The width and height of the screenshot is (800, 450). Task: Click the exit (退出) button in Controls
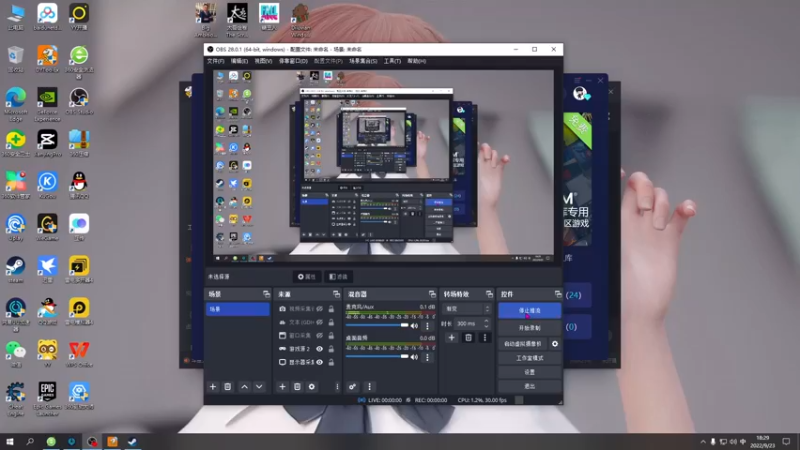(530, 386)
